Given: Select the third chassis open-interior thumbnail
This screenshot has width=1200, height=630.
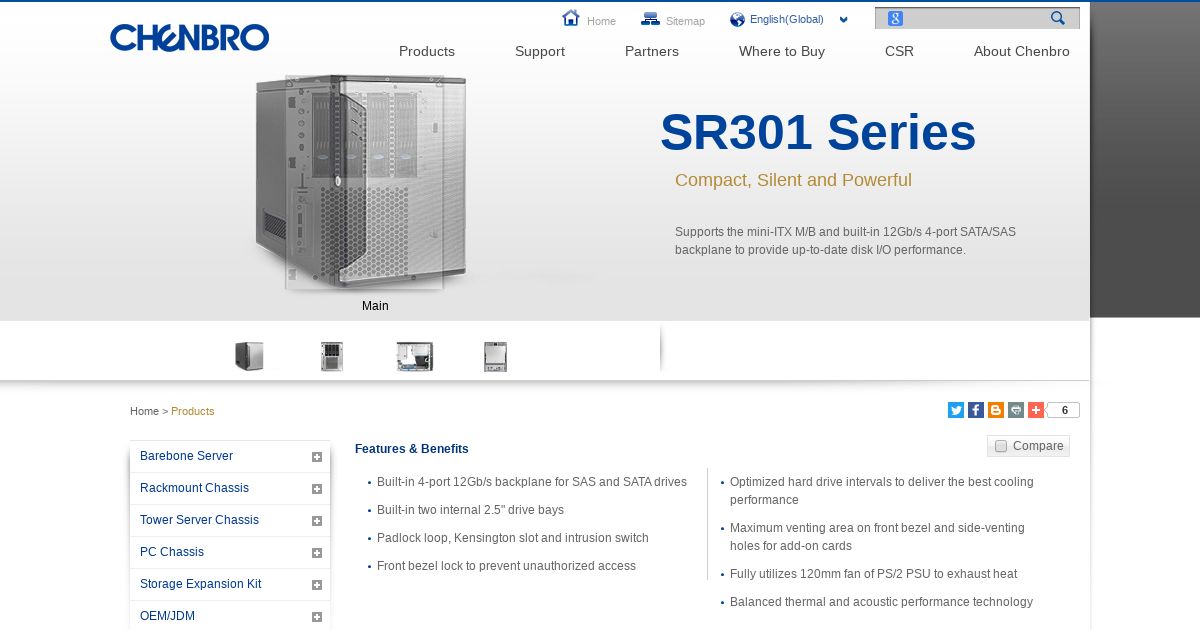Looking at the screenshot, I should point(415,356).
